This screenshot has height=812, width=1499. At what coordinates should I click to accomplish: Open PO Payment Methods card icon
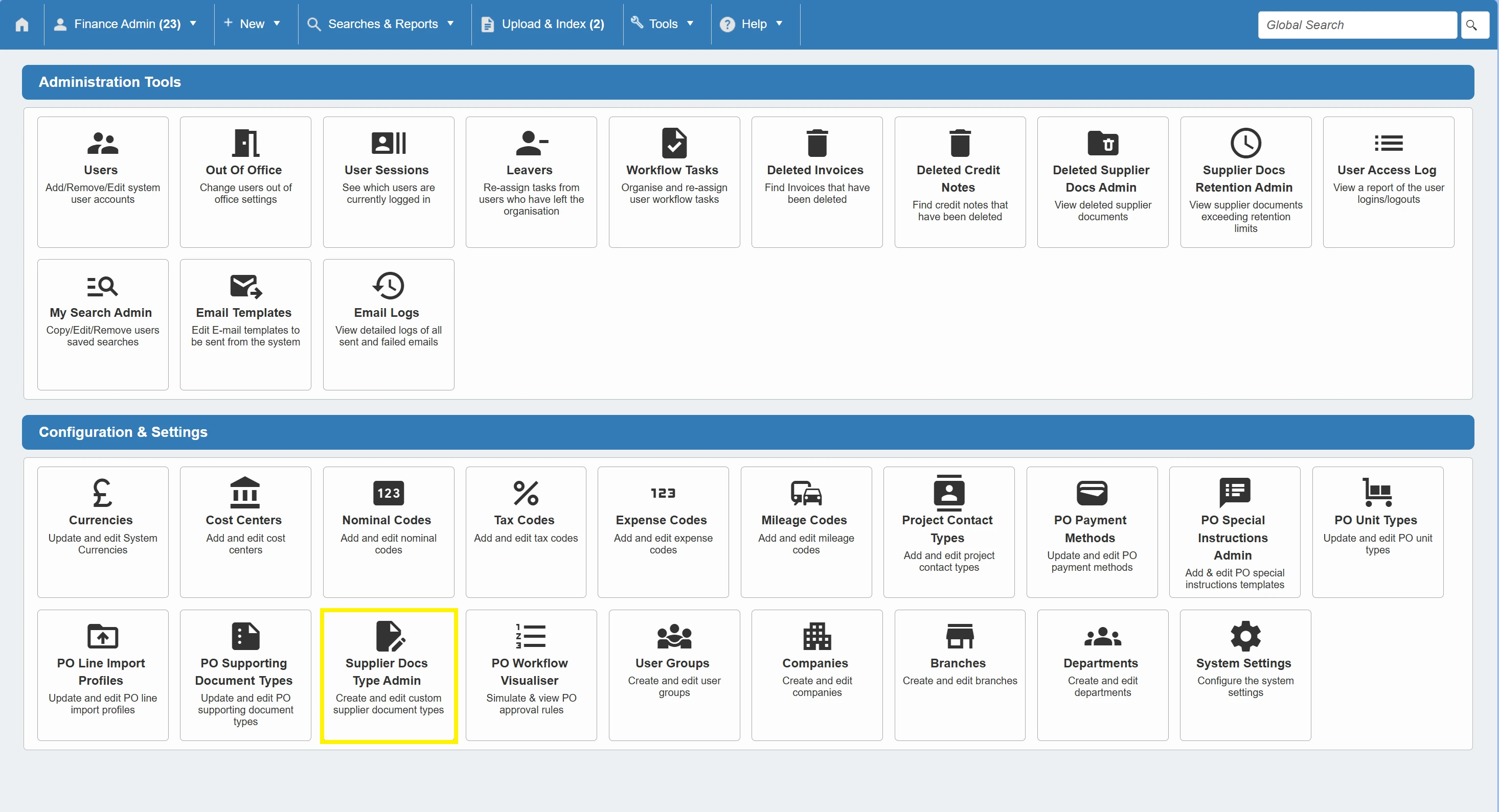click(1092, 493)
